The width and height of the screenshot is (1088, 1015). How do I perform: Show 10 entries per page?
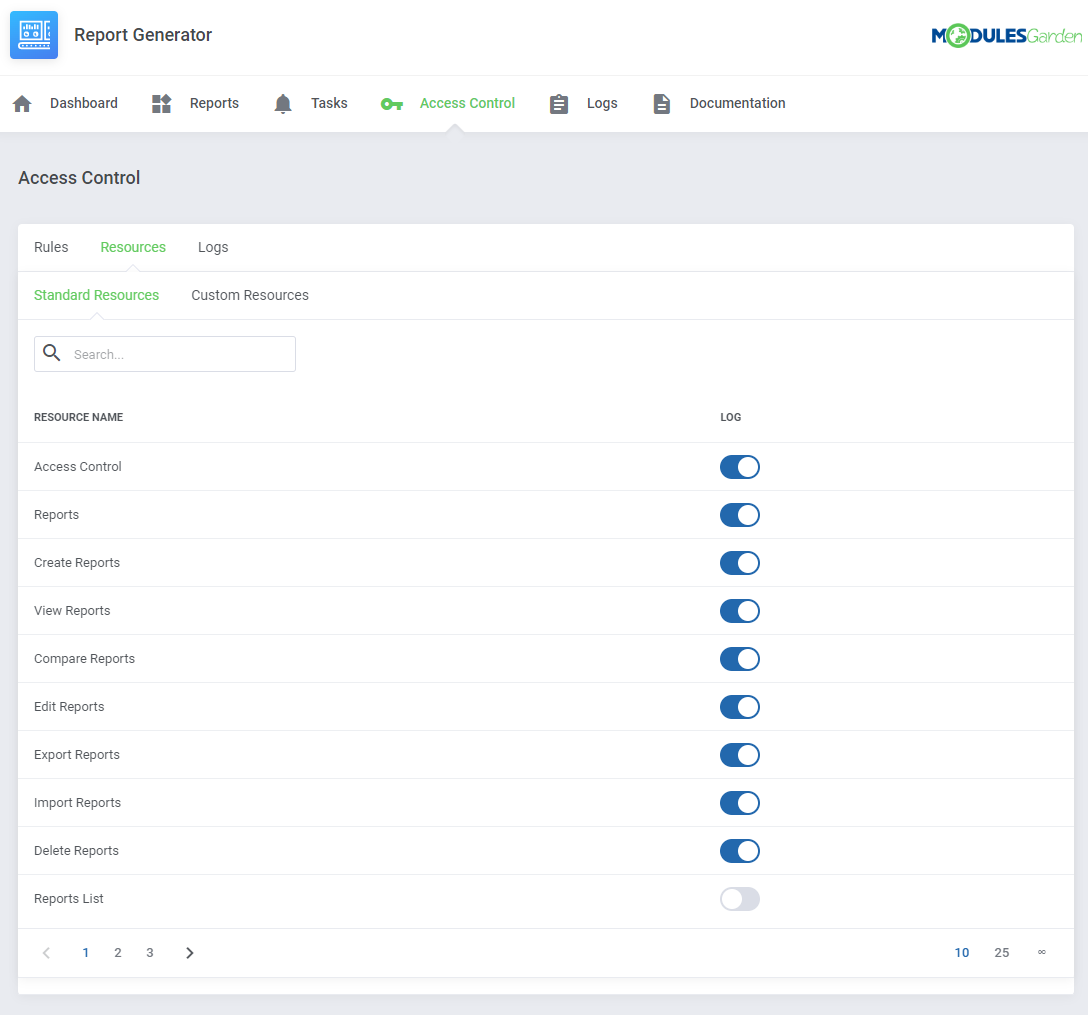[962, 953]
